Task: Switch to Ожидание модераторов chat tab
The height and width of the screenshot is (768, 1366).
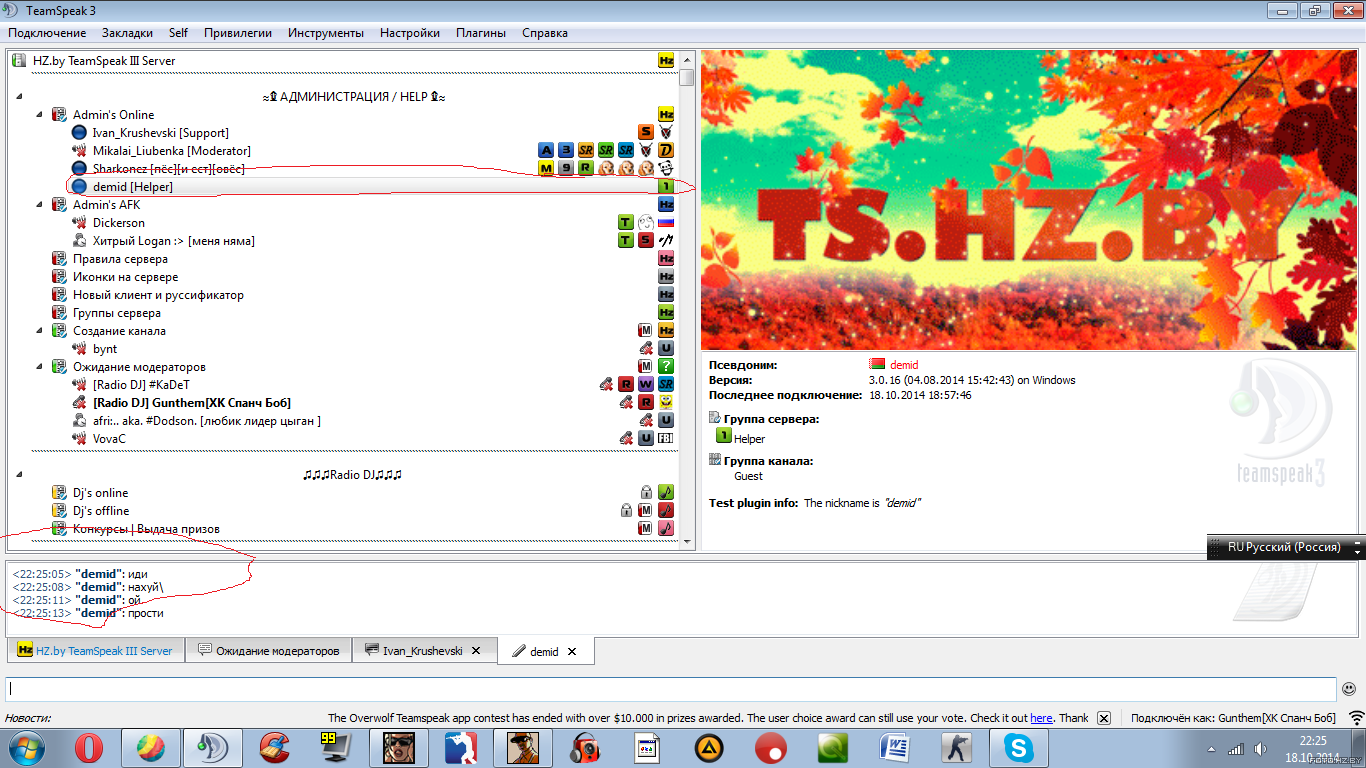Action: coord(269,650)
